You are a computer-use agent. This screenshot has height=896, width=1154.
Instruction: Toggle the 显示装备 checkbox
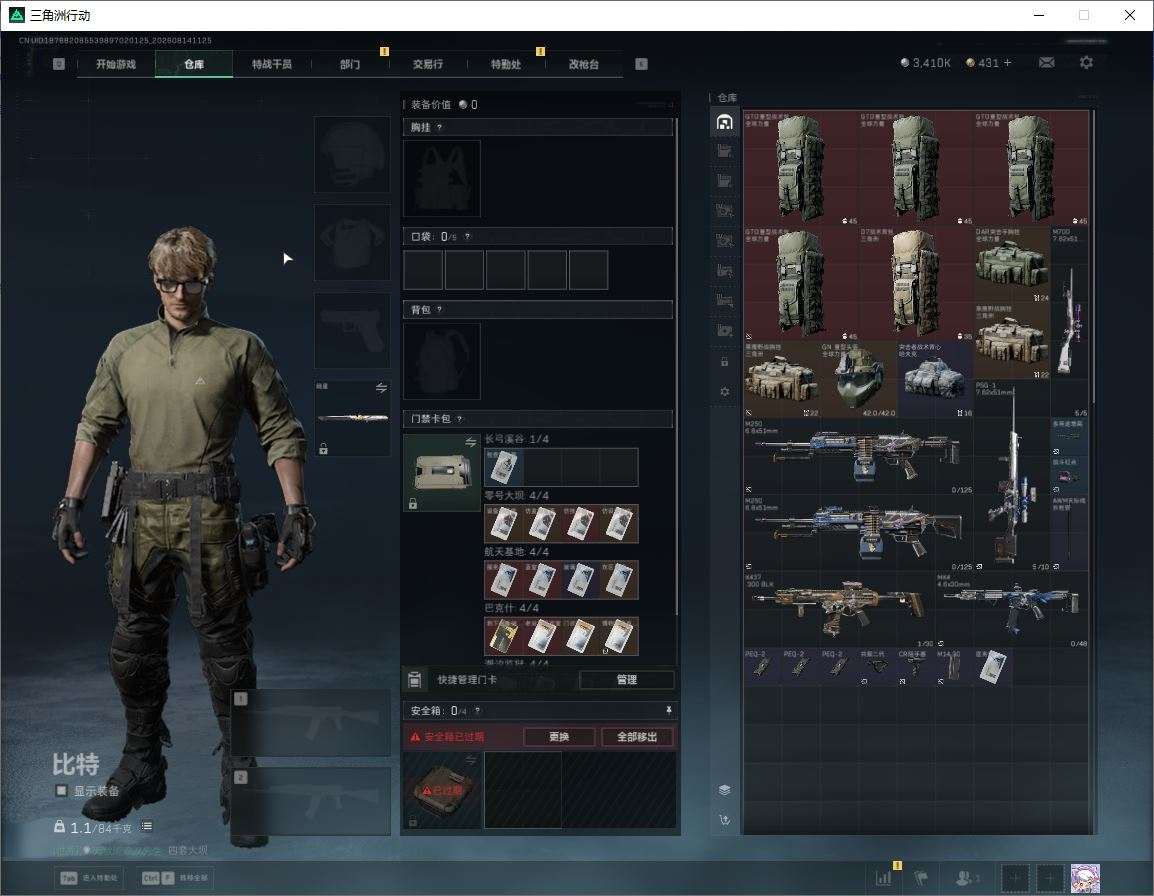pyautogui.click(x=62, y=791)
